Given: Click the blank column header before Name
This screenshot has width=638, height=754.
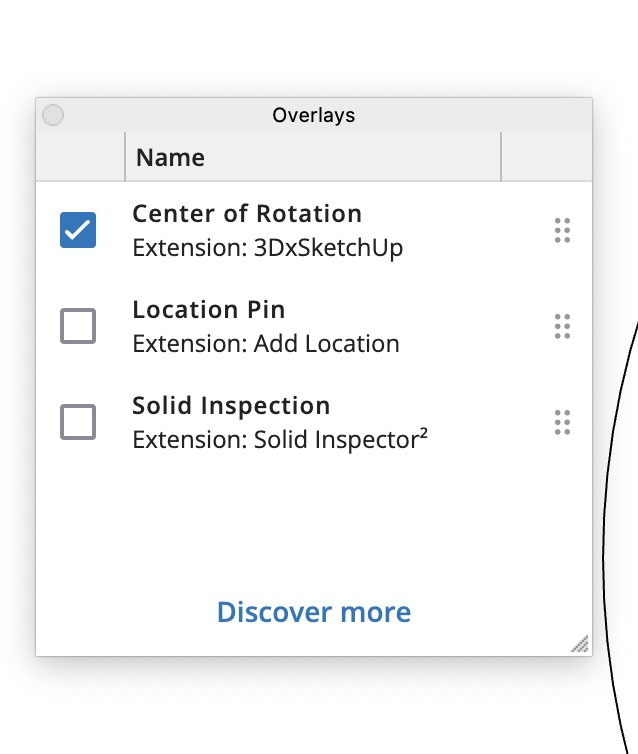Looking at the screenshot, I should (80, 158).
